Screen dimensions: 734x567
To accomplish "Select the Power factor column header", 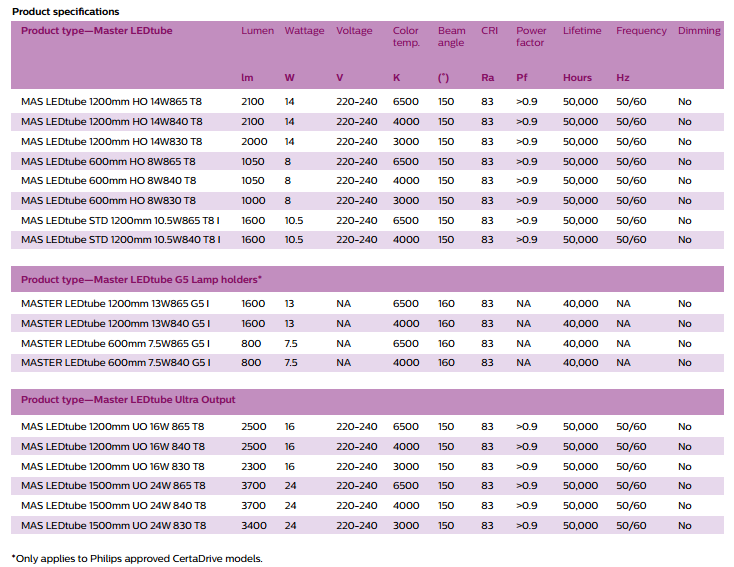I will coord(531,37).
